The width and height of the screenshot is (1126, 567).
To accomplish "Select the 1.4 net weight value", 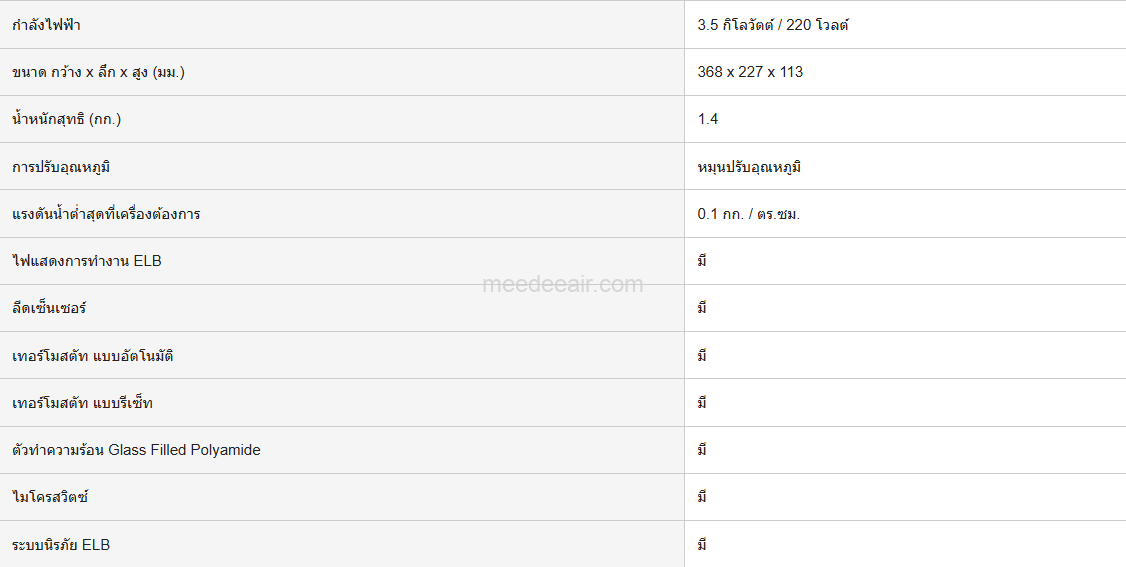I will 708,119.
